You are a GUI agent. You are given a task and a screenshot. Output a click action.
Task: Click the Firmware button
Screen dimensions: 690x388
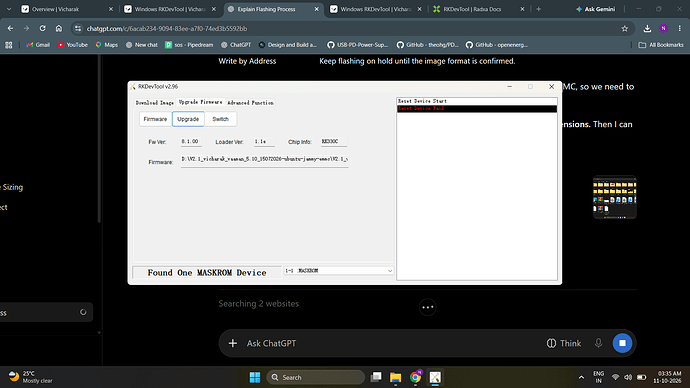[x=155, y=119]
